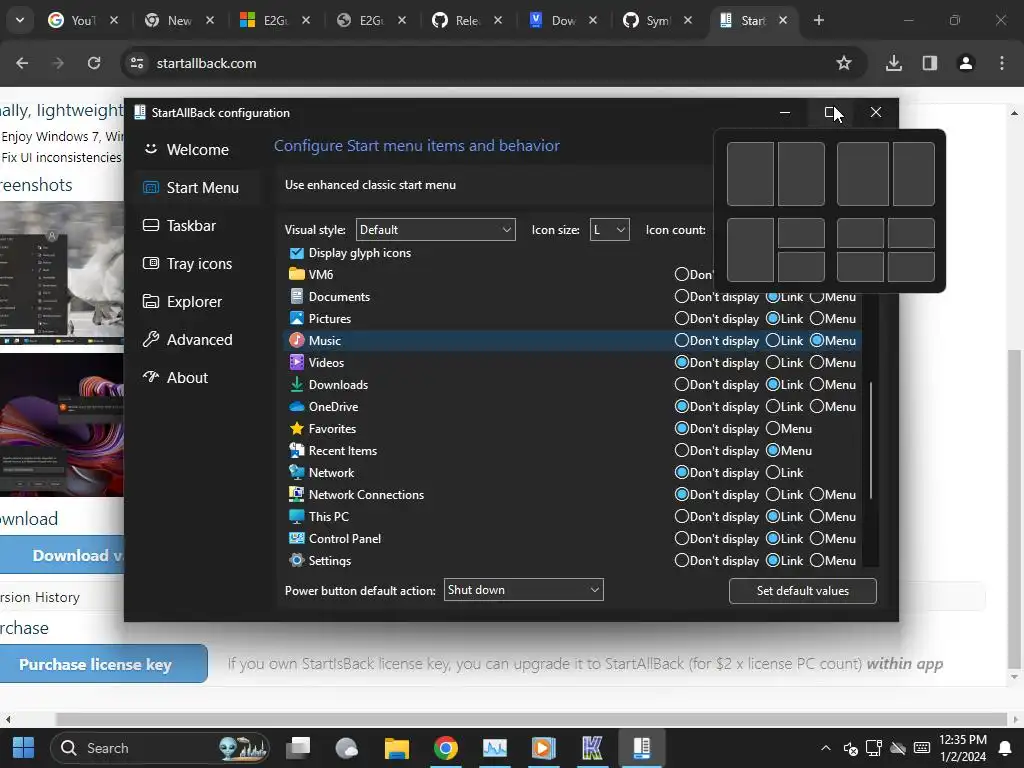The image size is (1024, 768).
Task: Switch to the GitHub Releases tab
Action: coord(467,20)
